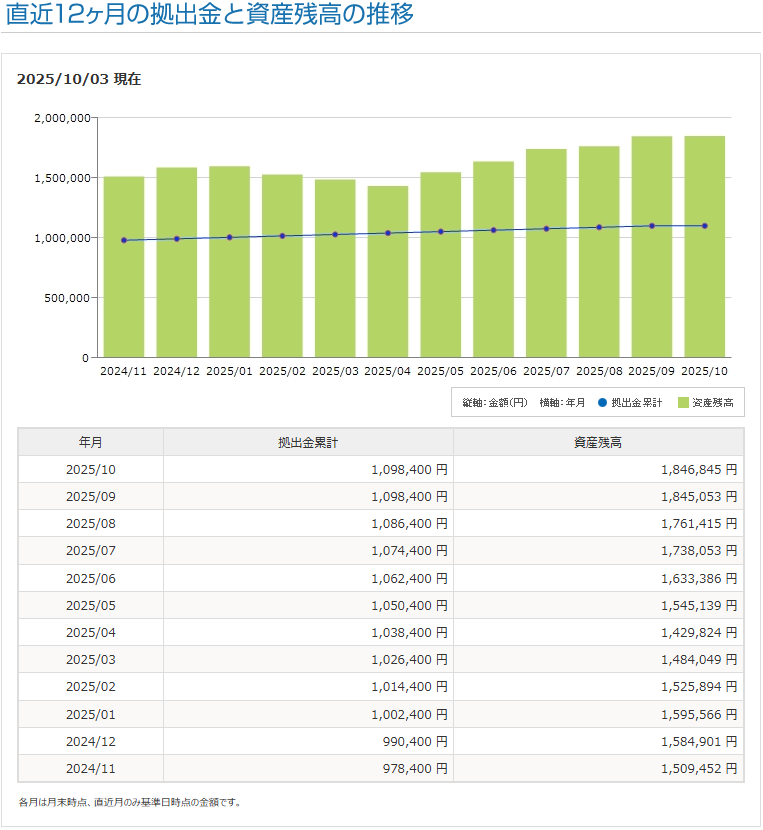Select the 2025/06 data point on line
763x830 pixels.
(x=493, y=230)
